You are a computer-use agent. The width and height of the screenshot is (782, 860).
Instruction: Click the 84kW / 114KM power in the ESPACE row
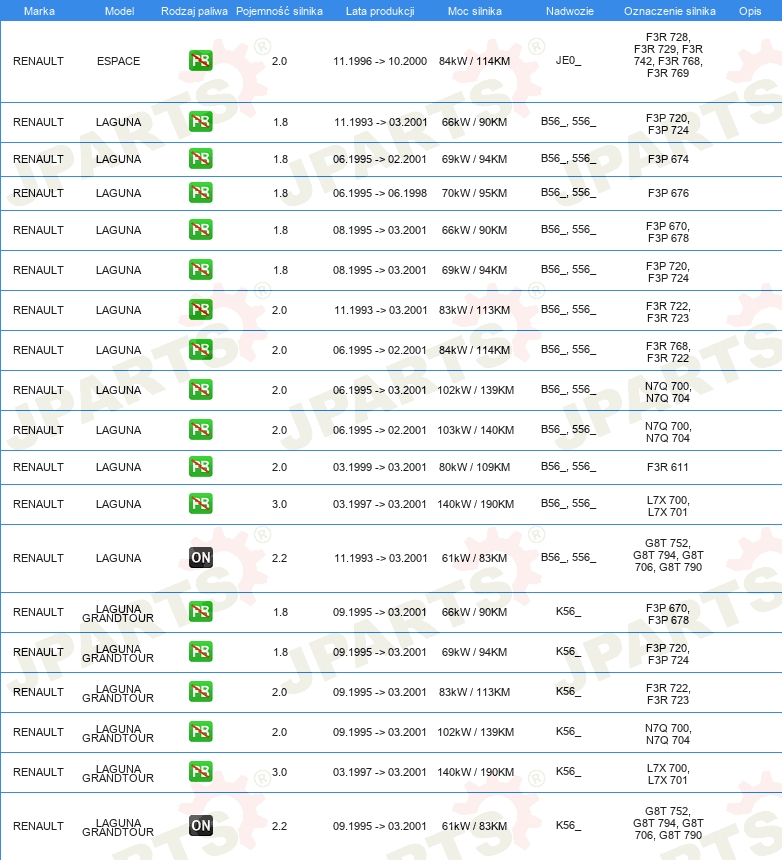pyautogui.click(x=474, y=61)
